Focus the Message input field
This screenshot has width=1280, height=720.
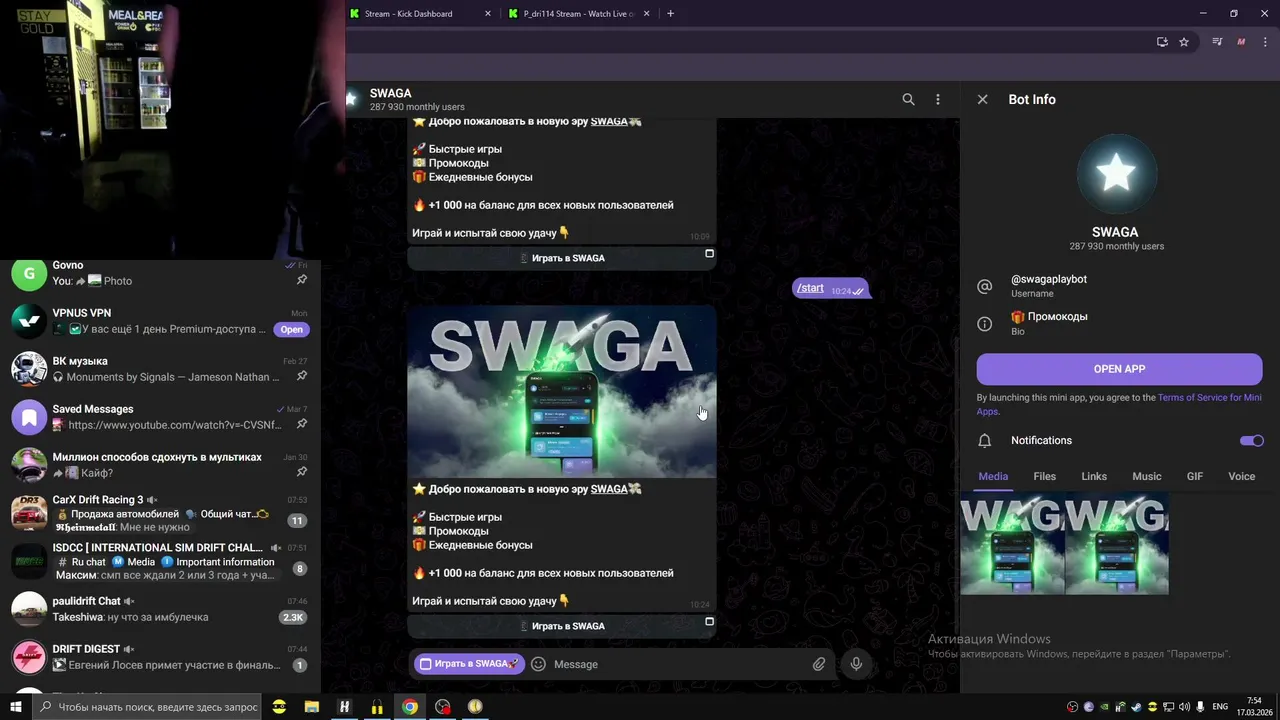click(678, 664)
